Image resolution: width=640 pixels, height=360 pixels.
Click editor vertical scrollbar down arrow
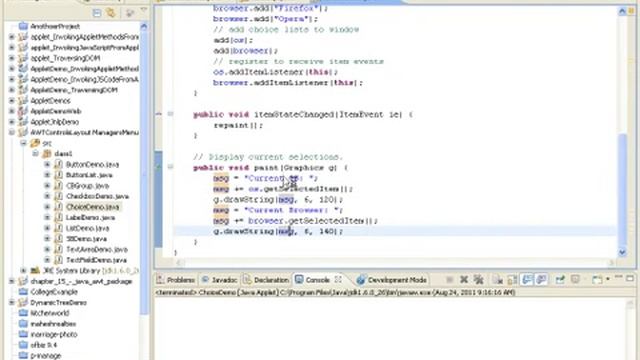coord(622,252)
